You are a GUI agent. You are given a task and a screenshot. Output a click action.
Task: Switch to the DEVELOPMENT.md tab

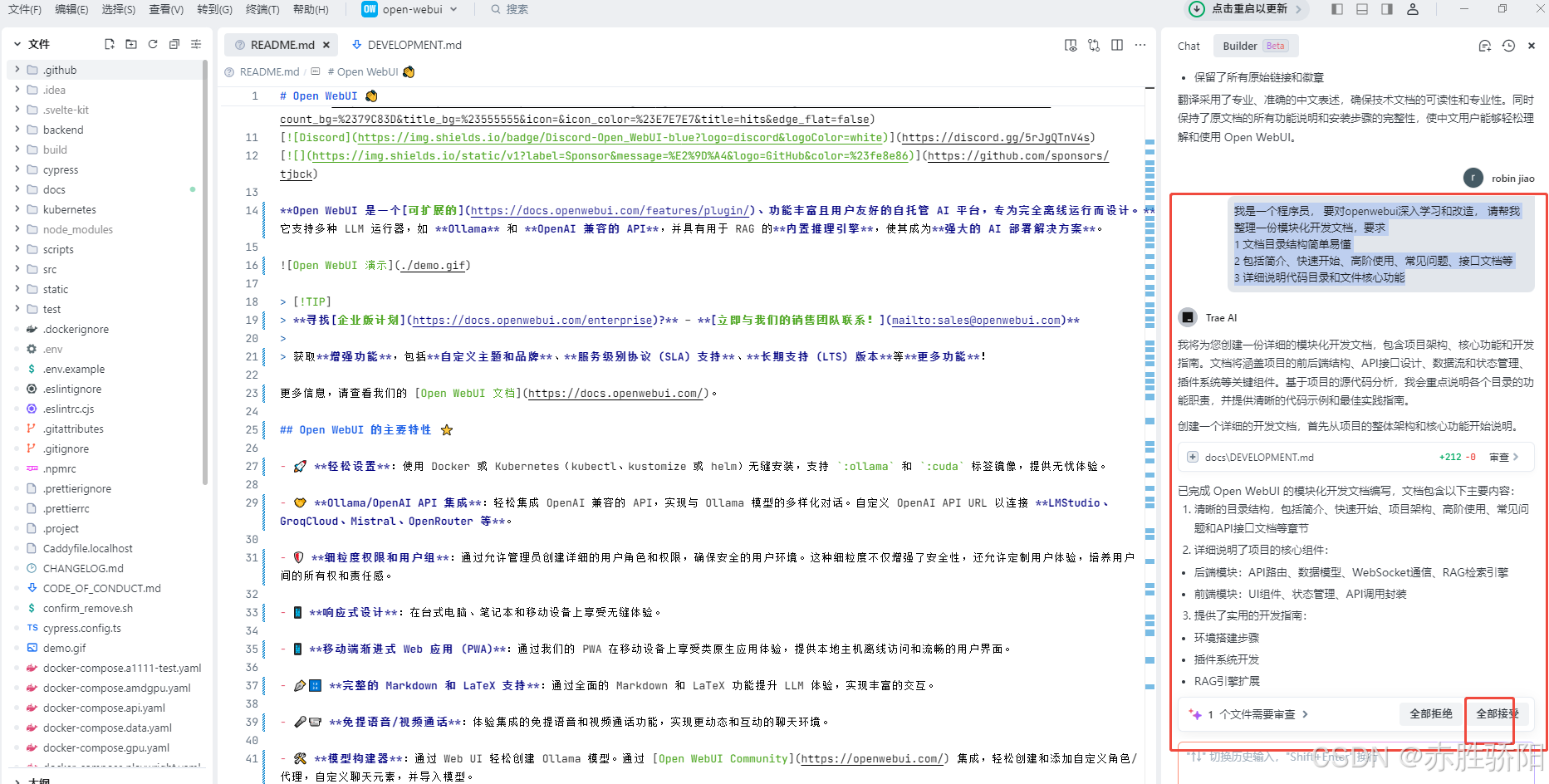tap(406, 45)
